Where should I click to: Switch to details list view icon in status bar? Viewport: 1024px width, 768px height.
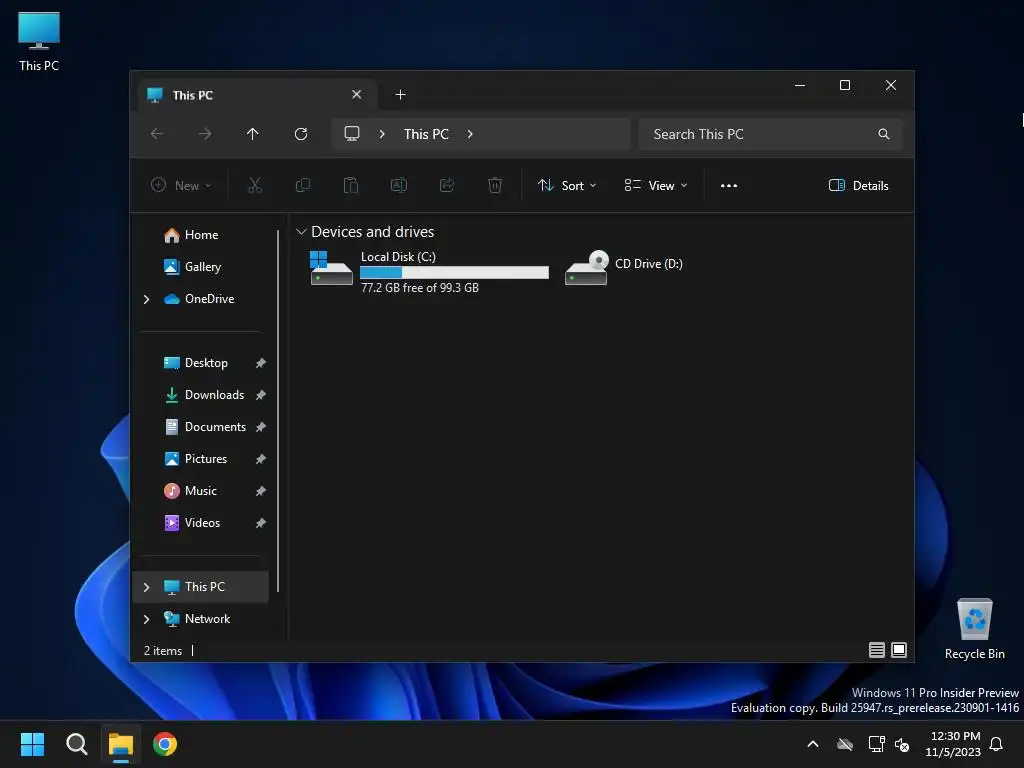876,650
